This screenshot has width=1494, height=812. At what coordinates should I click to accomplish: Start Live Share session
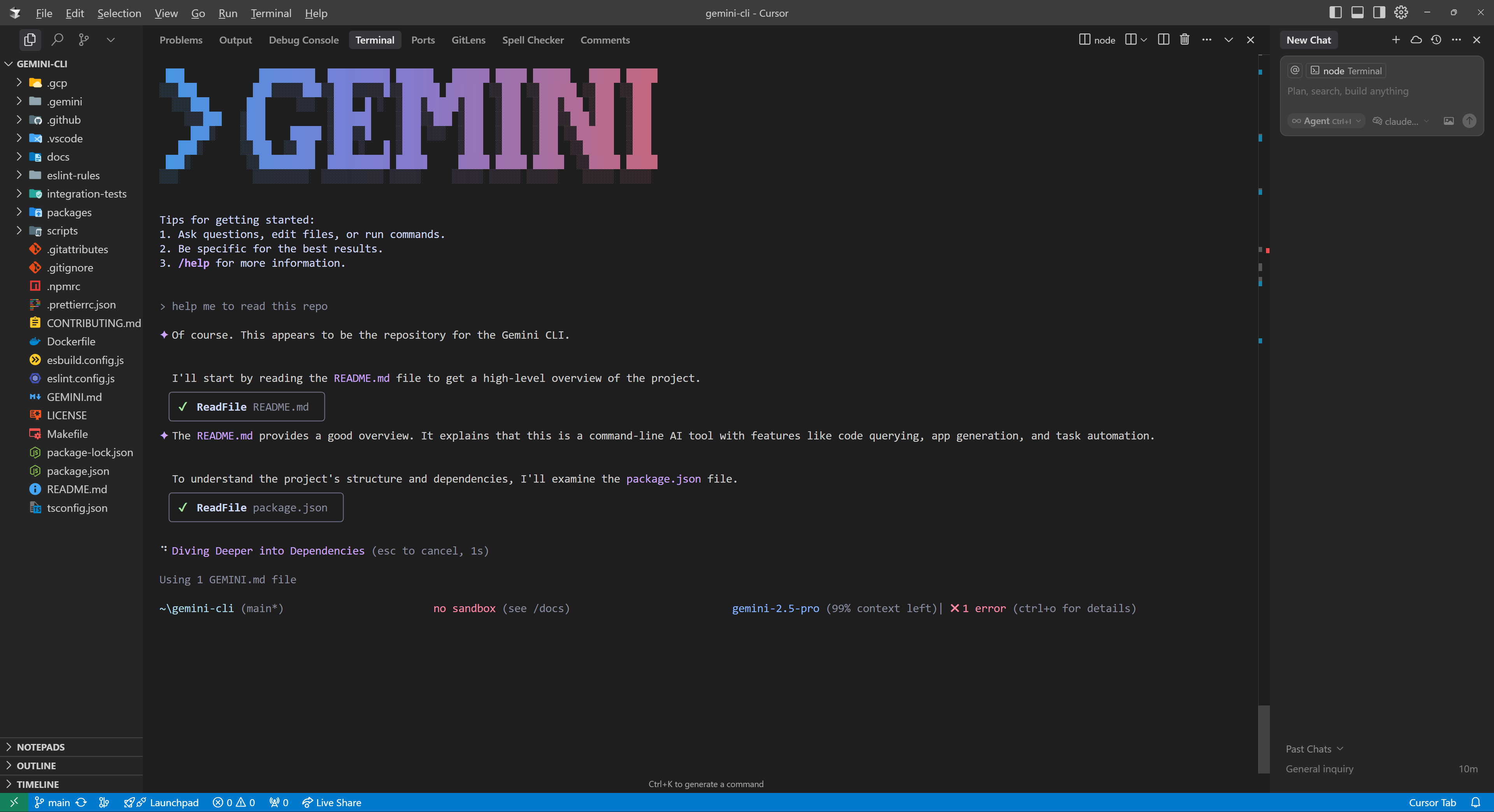[x=332, y=802]
